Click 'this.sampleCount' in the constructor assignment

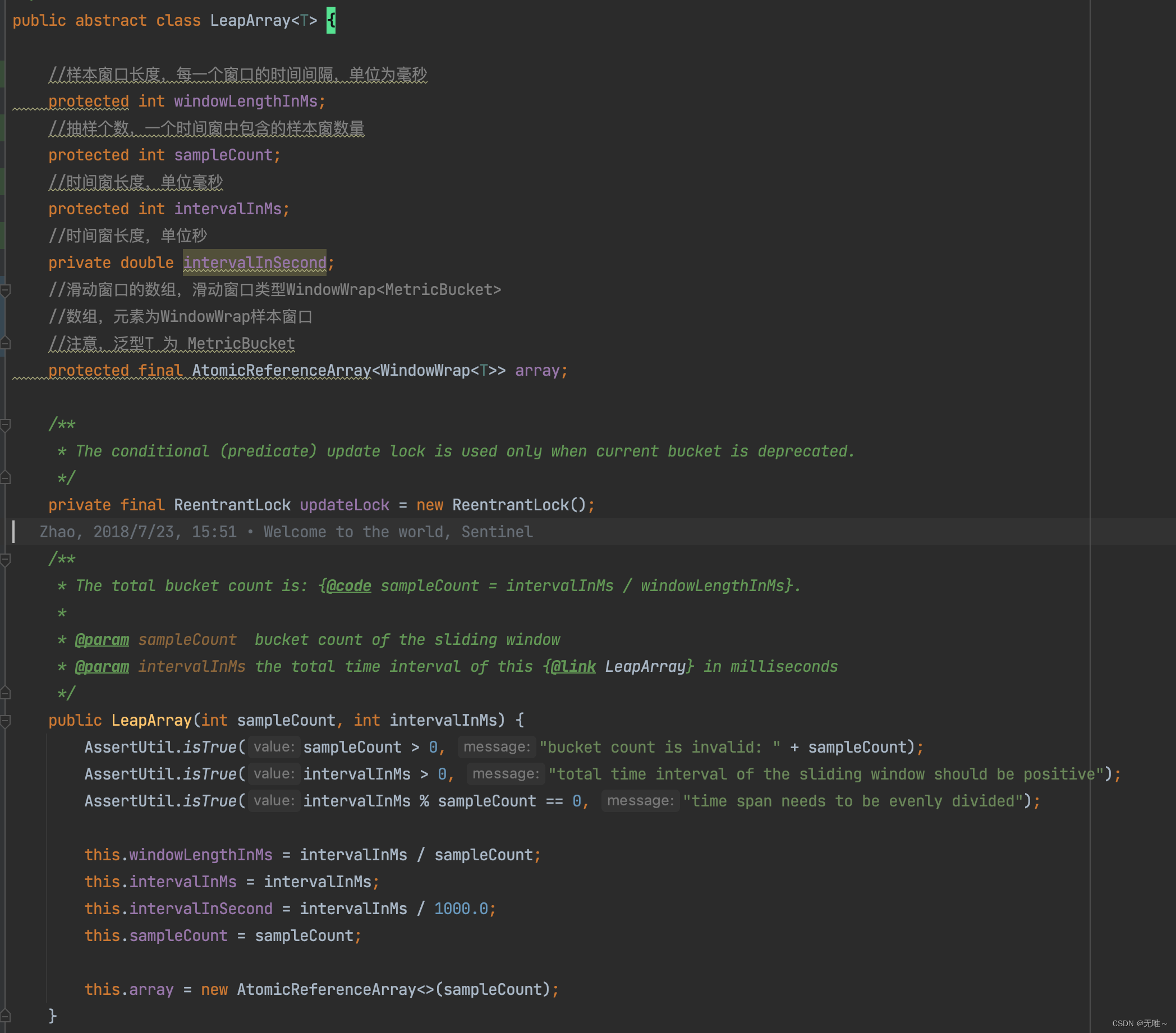pyautogui.click(x=156, y=935)
